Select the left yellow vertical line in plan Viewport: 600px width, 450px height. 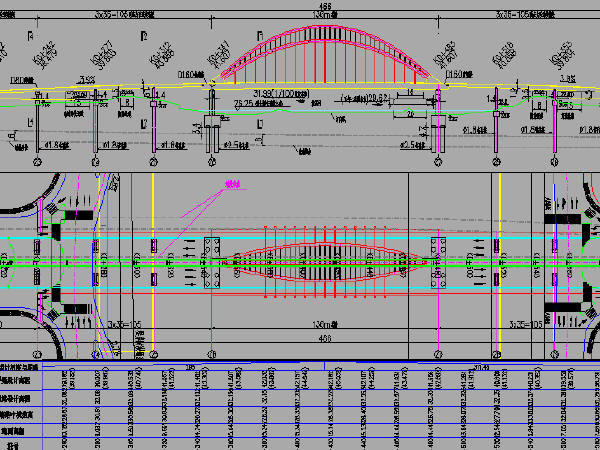pyautogui.click(x=152, y=260)
